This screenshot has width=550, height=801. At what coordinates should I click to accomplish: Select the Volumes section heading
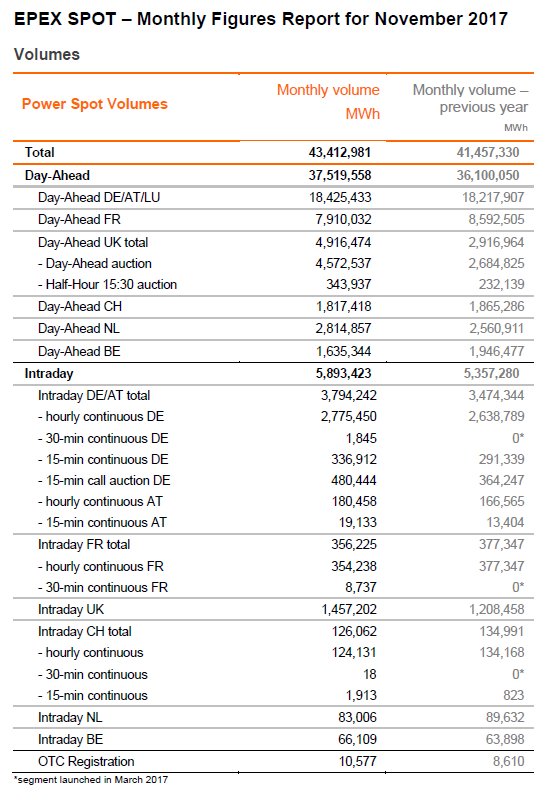tap(46, 54)
